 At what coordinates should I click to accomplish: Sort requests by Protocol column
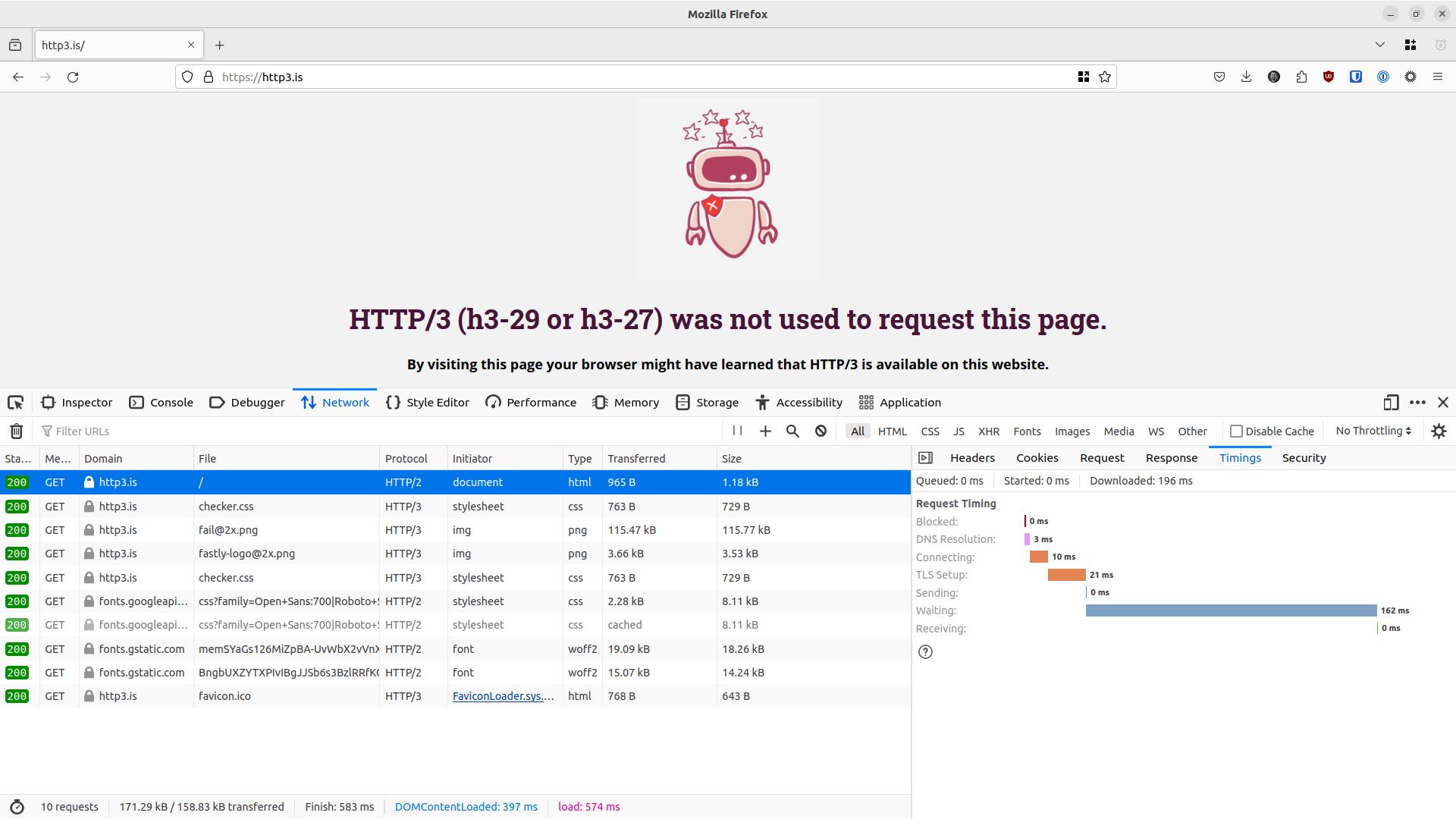pos(413,459)
